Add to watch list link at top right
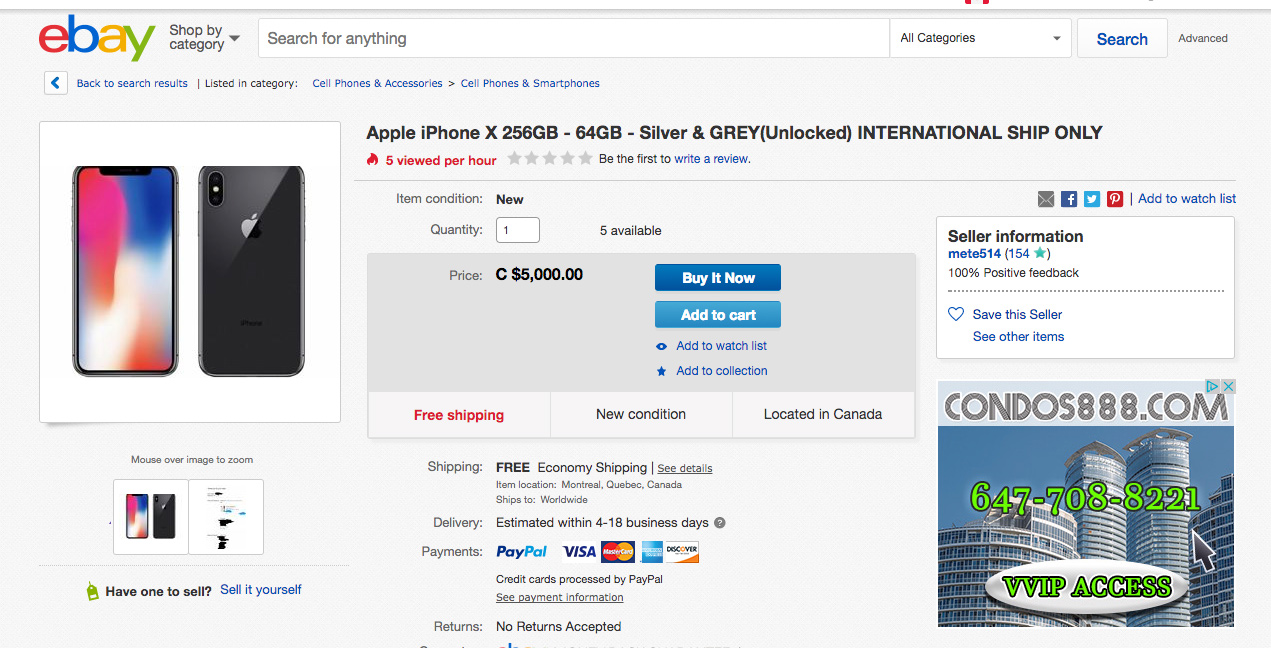Viewport: 1271px width, 648px height. [x=1187, y=198]
